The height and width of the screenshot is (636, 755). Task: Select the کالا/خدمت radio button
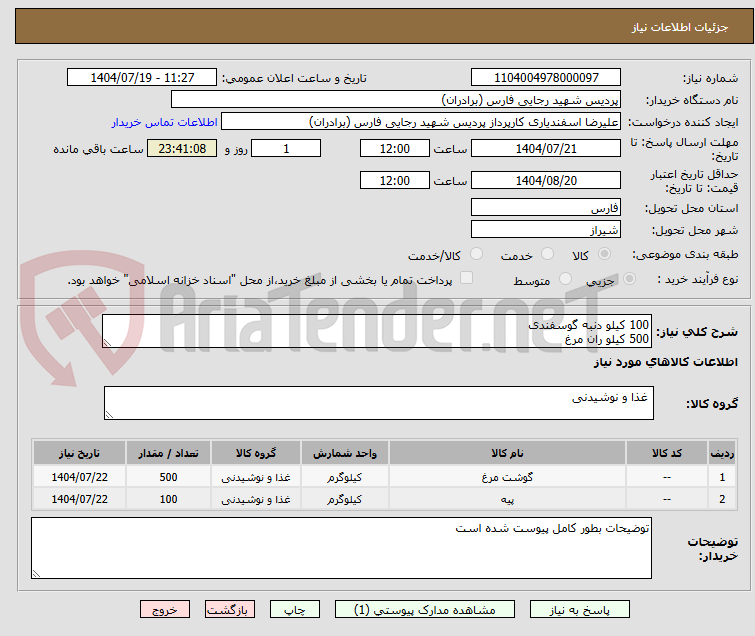click(476, 254)
